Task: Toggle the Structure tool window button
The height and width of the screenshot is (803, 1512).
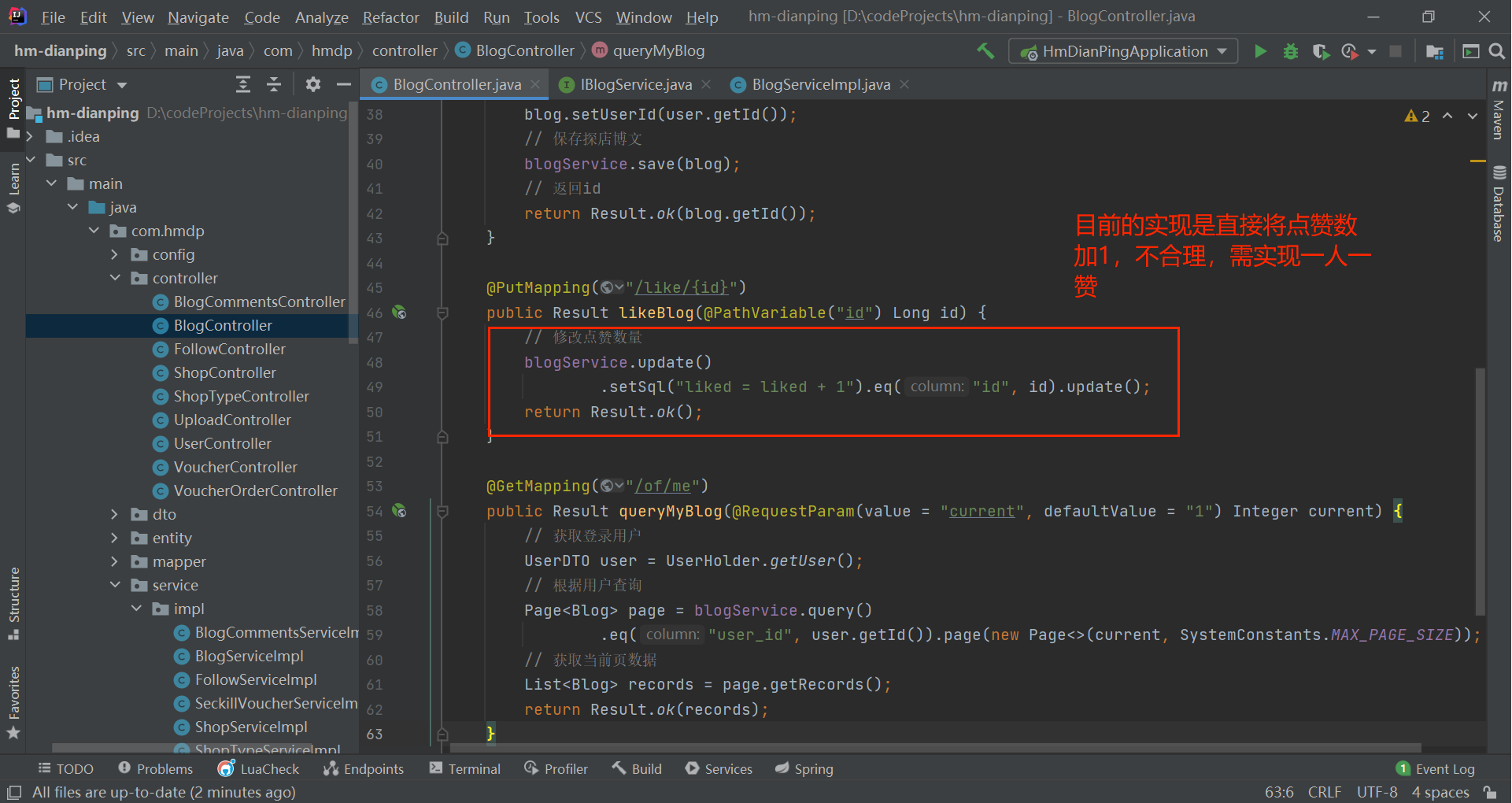Action: coord(13,603)
